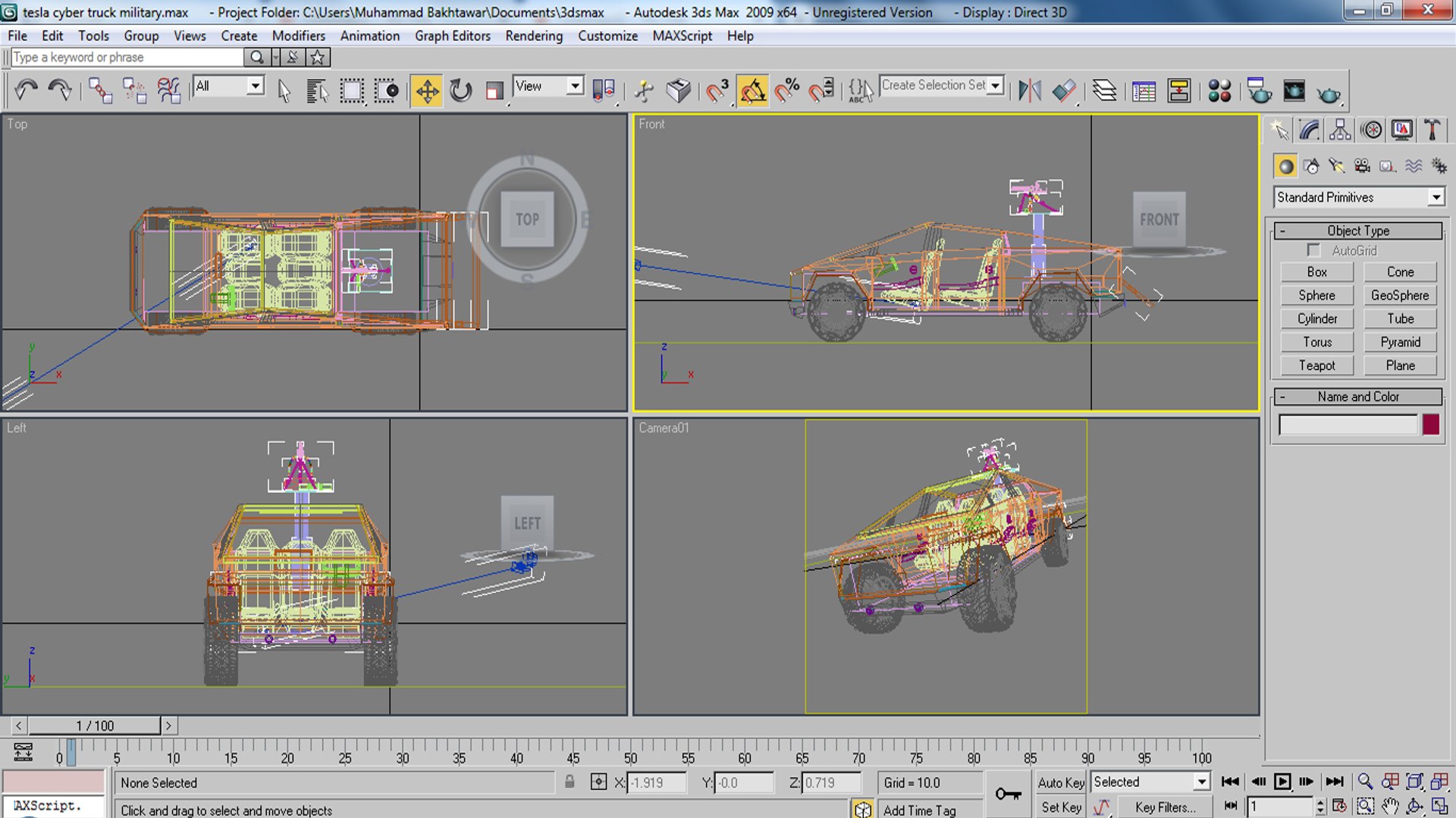Switch to the Utilities hammer panel
Viewport: 1456px width, 818px height.
tap(1432, 130)
